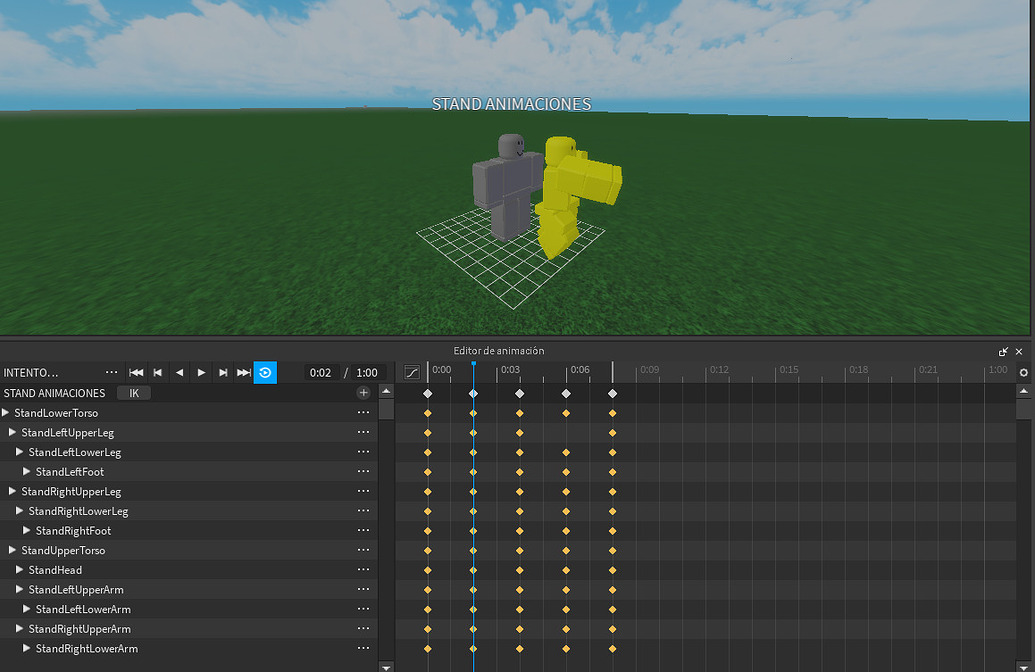Add a track with the plus button

click(363, 393)
